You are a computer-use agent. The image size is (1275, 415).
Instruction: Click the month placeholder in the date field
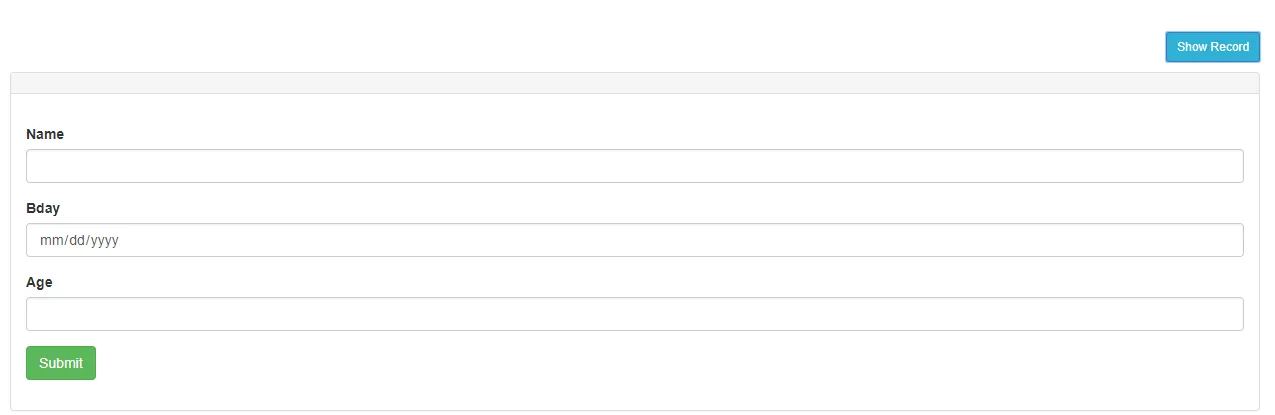click(50, 240)
